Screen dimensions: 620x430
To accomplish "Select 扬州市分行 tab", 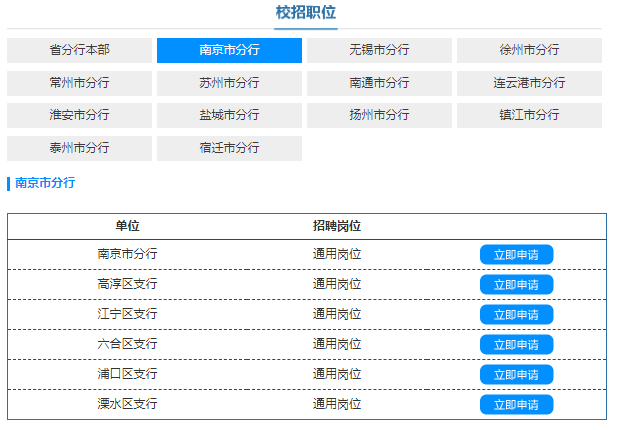I will tap(379, 115).
